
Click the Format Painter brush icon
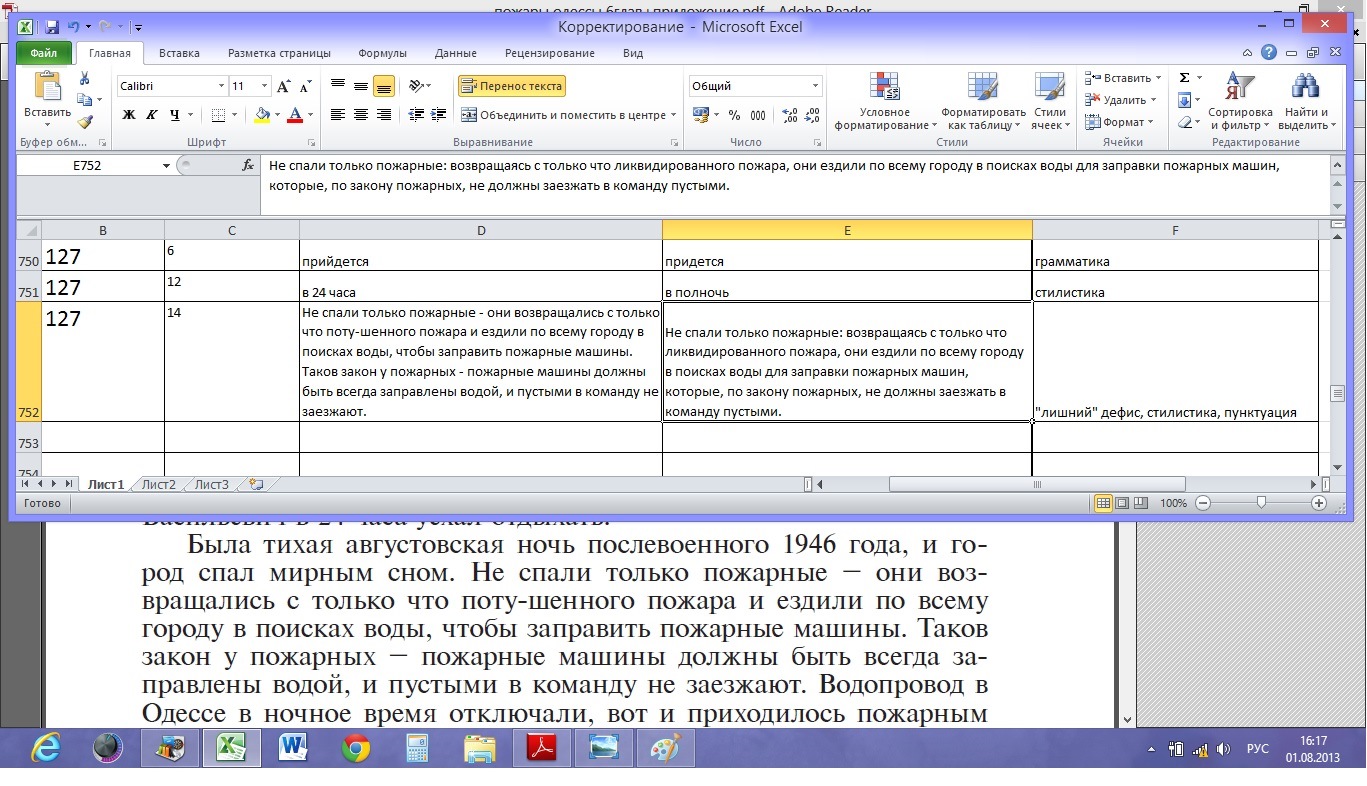click(85, 122)
